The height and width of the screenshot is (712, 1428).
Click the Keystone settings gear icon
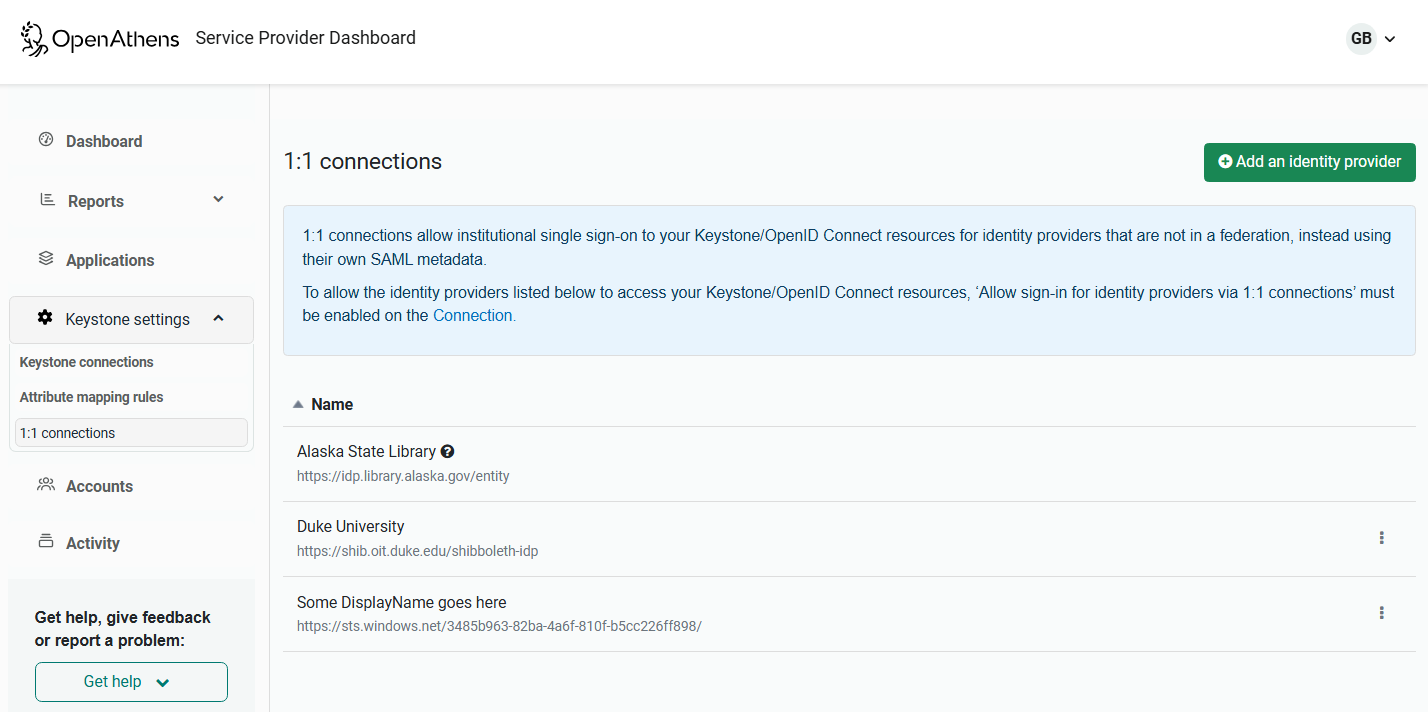coord(45,318)
